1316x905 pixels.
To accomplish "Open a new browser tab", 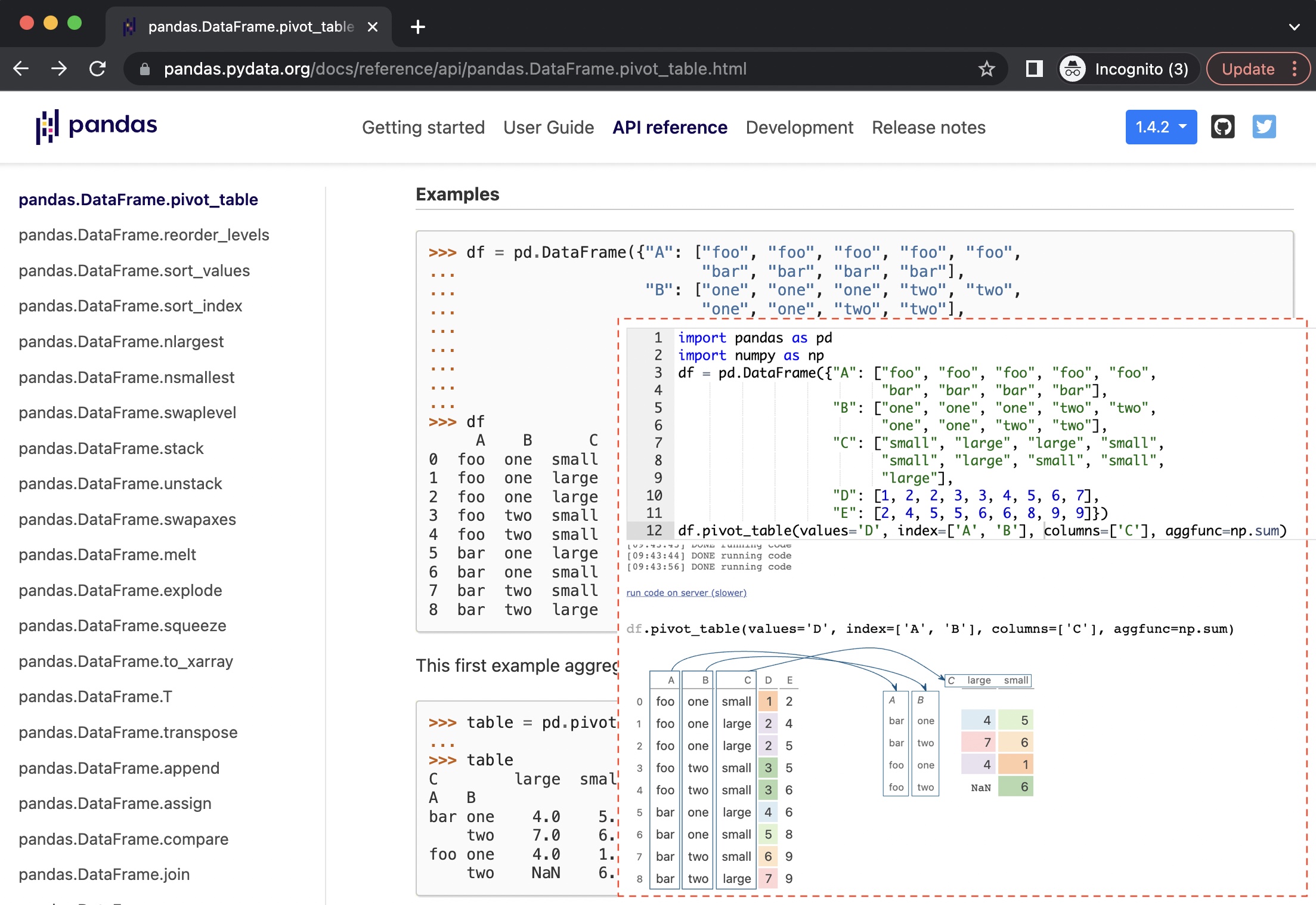I will tap(418, 27).
